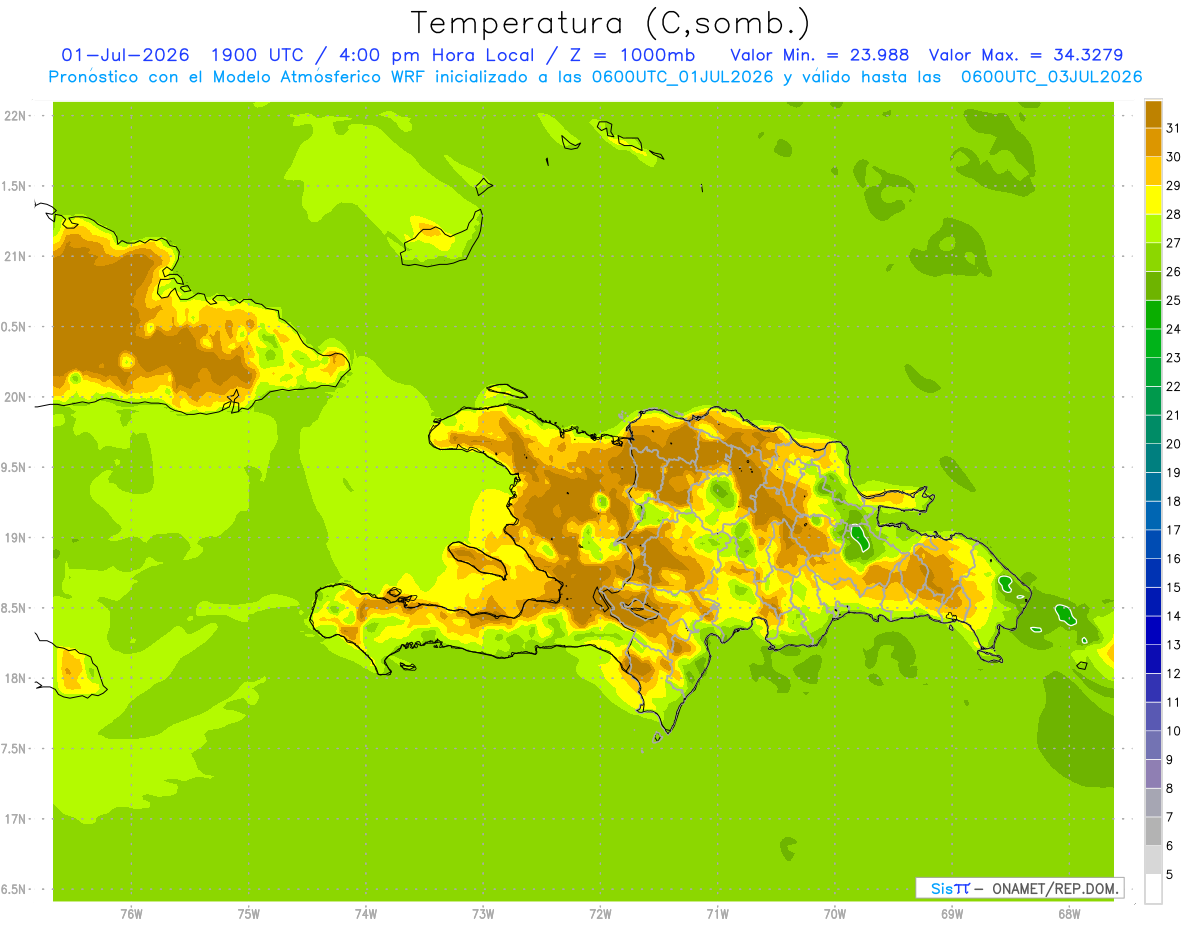Click the longitude label "72W"
This screenshot has width=1200, height=927.
(x=600, y=914)
